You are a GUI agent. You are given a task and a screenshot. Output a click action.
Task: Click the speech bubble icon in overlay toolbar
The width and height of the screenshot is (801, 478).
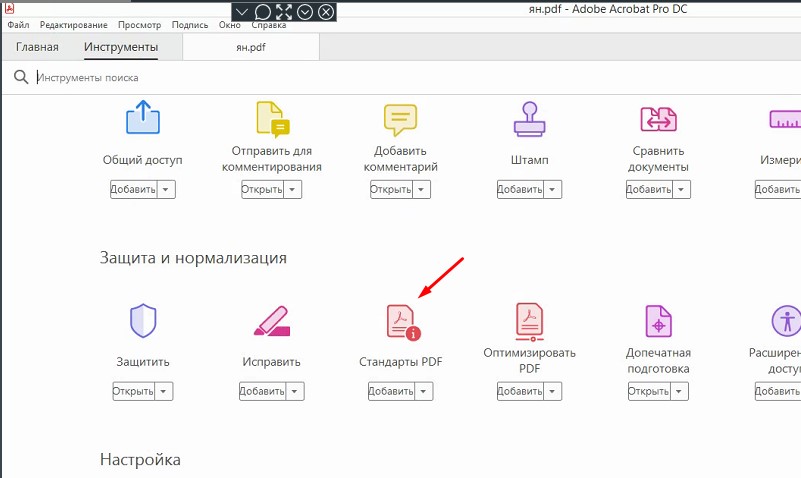tap(263, 12)
